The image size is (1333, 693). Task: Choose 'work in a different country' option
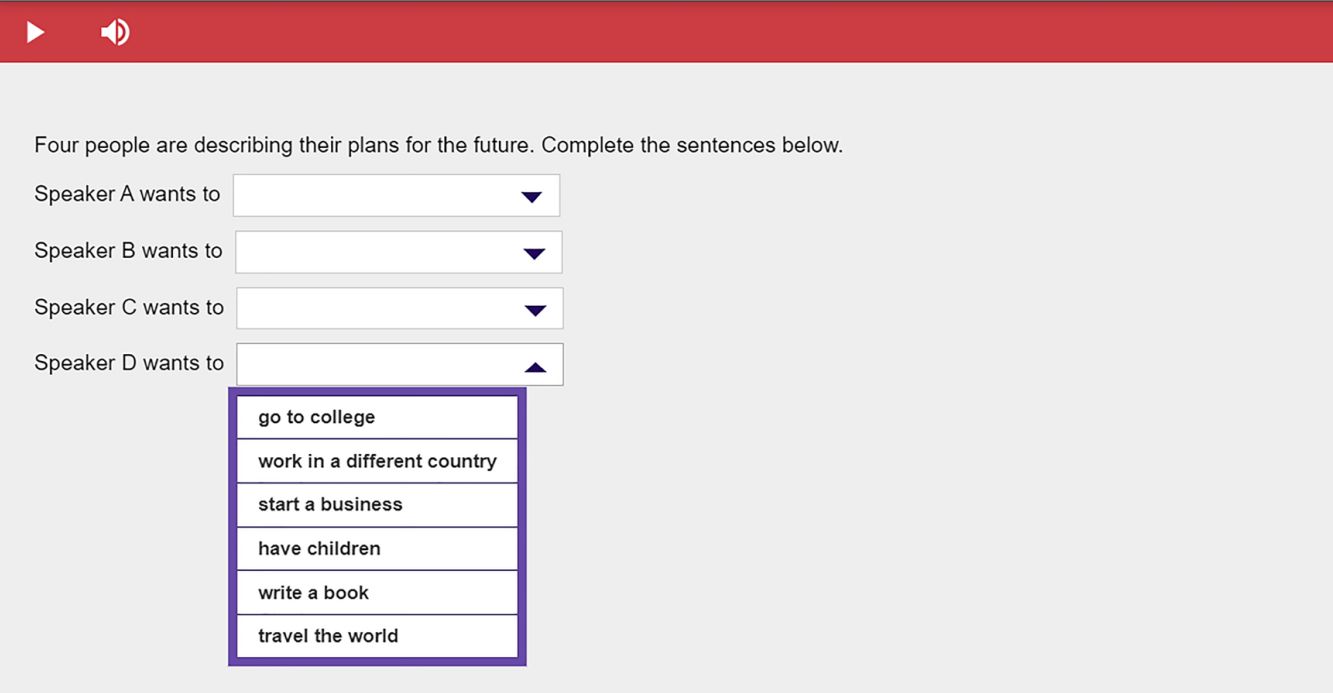[x=376, y=461]
